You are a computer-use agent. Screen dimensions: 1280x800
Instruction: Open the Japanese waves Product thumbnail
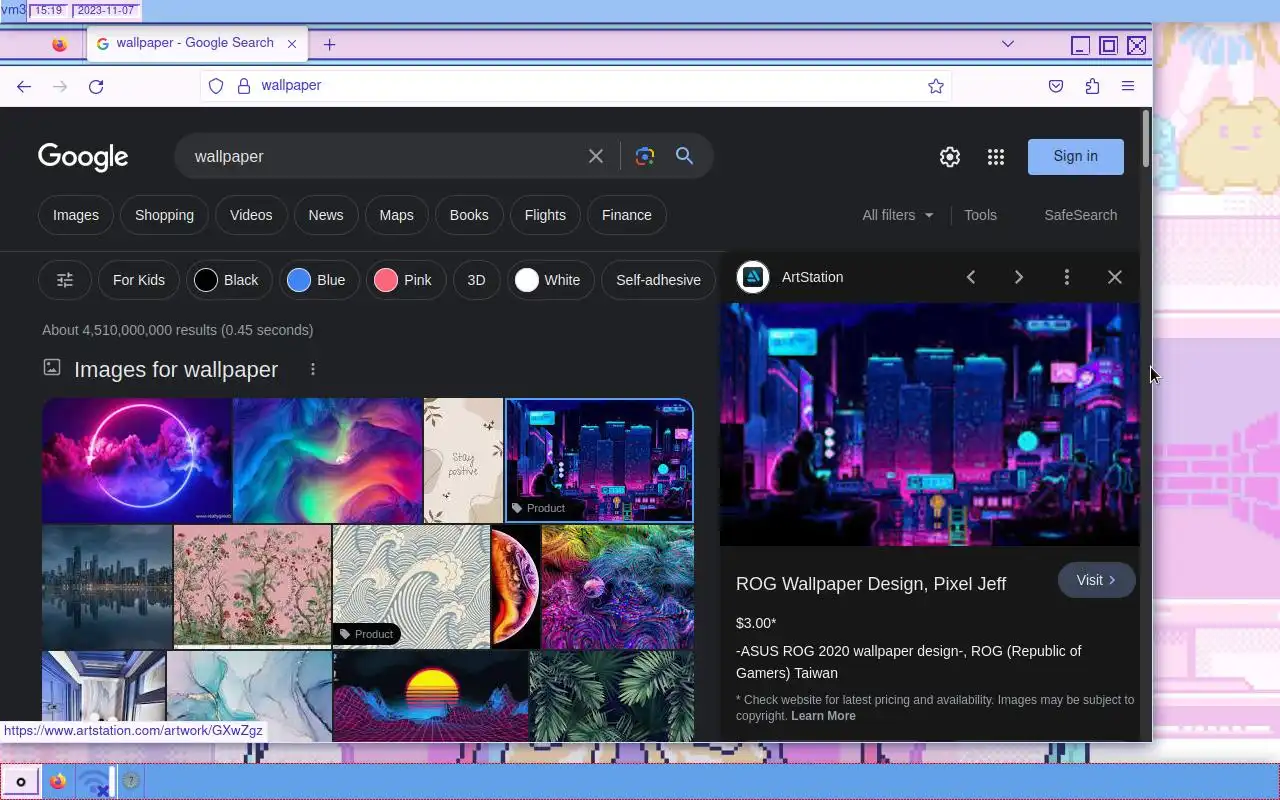[411, 587]
